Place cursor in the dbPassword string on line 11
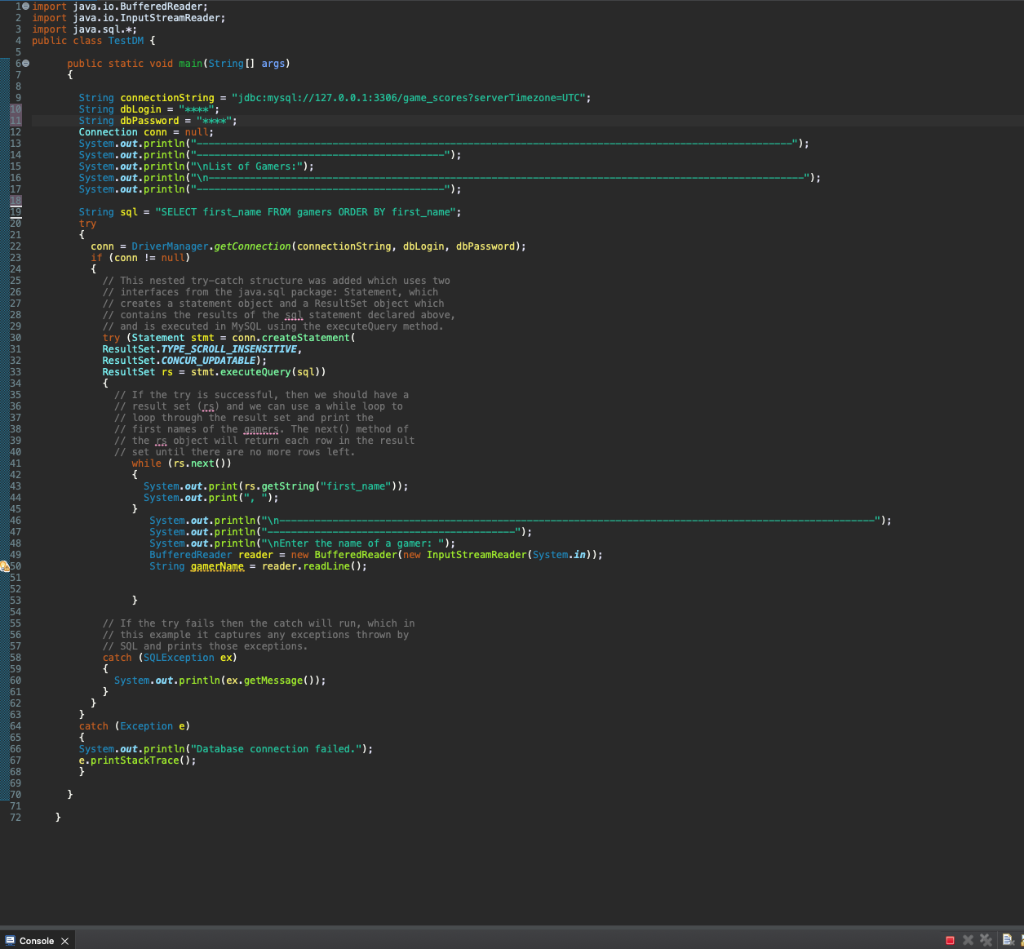 coord(214,121)
